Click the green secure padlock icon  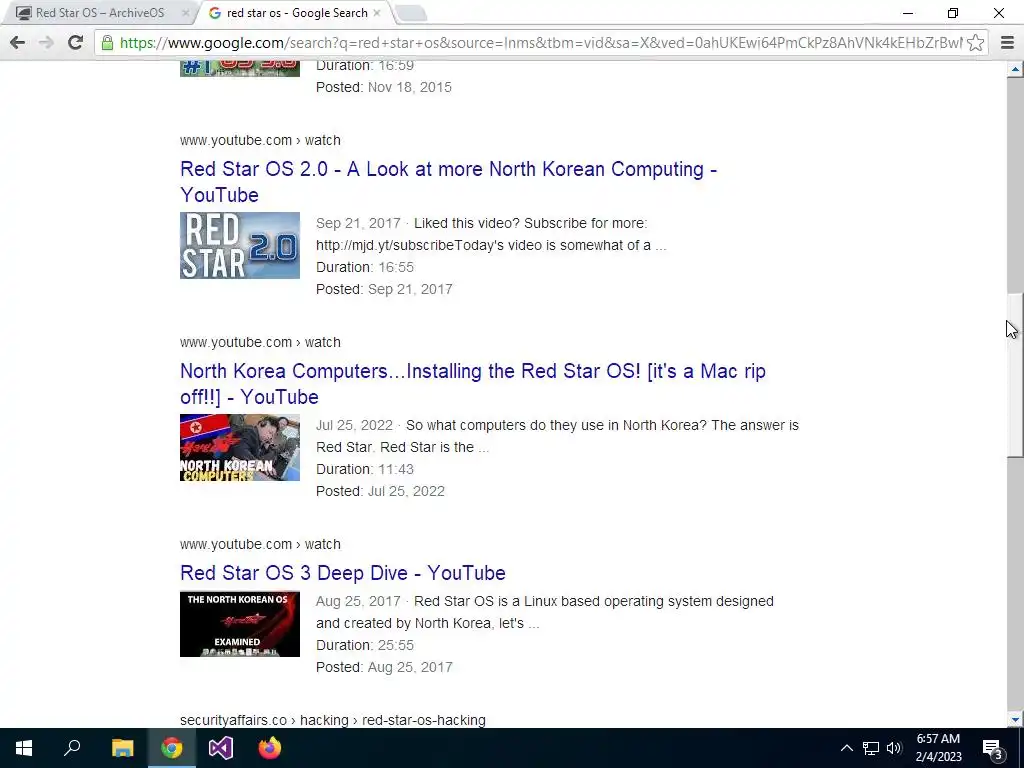107,42
